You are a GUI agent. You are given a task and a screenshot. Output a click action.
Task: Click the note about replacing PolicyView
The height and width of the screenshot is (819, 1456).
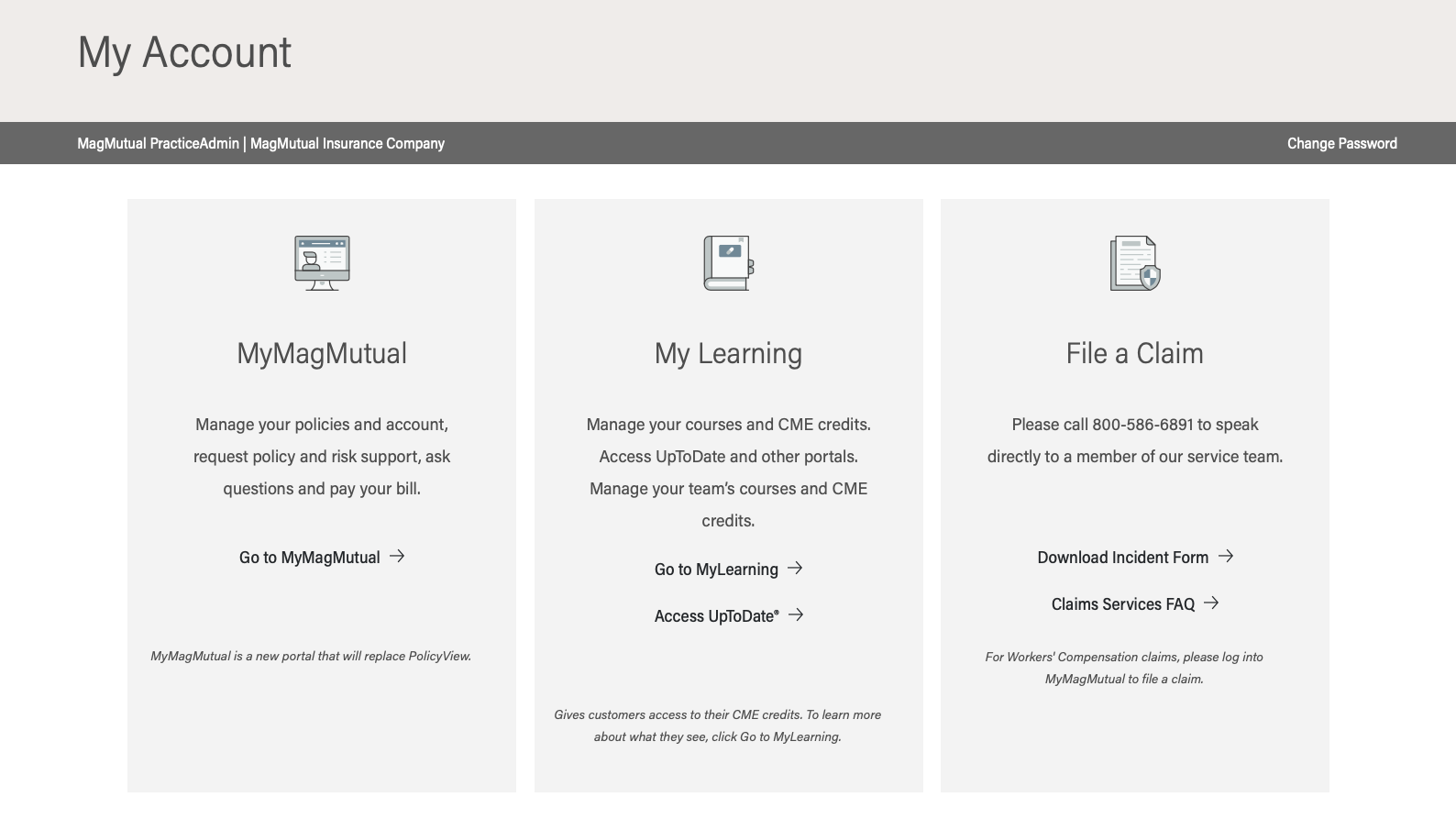coord(311,656)
